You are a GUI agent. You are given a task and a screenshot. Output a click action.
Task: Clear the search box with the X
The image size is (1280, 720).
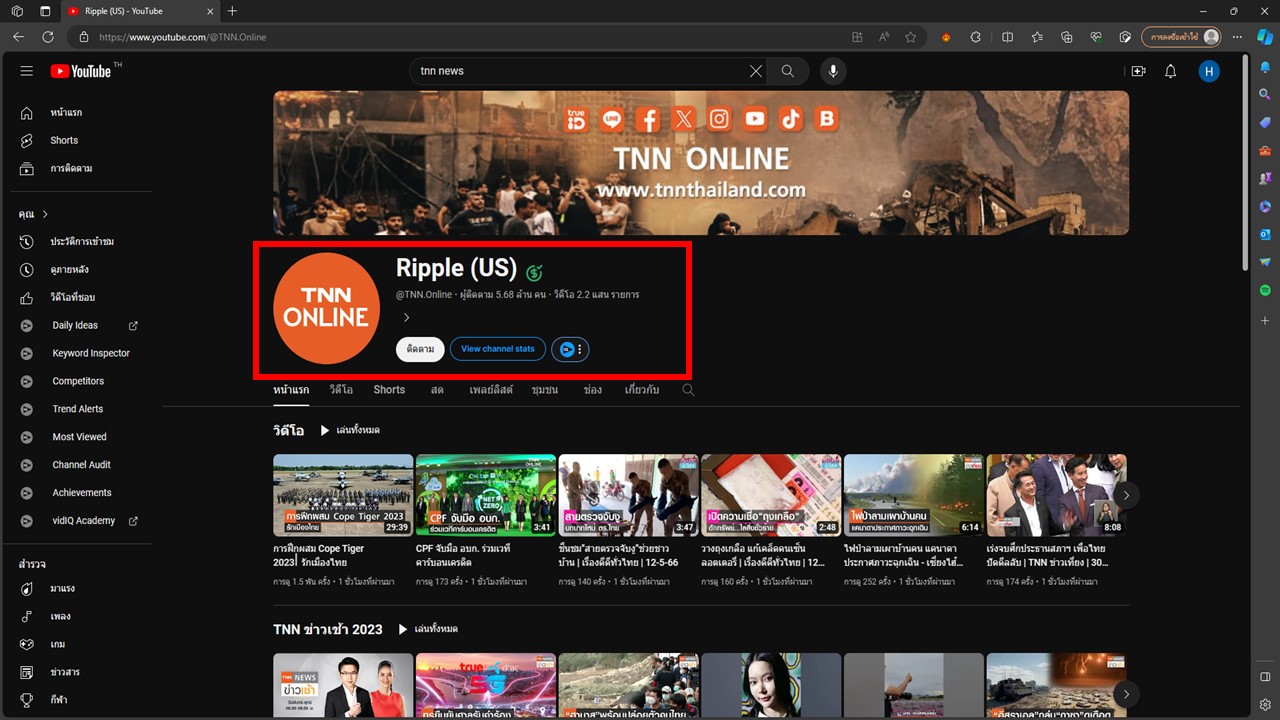click(x=756, y=71)
